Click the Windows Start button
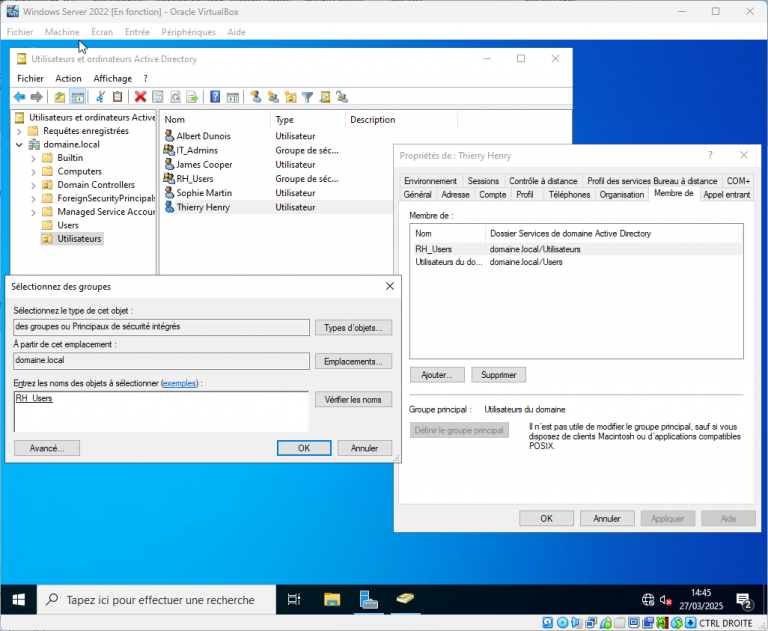The height and width of the screenshot is (631, 768). (19, 600)
